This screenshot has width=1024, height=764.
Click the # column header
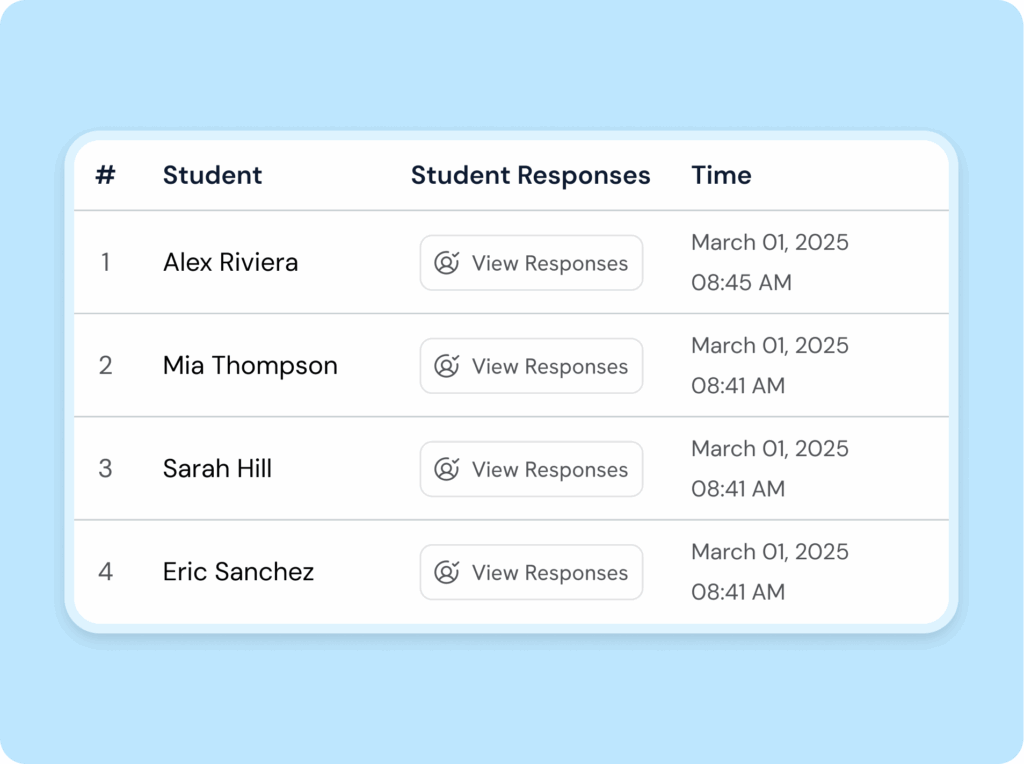click(105, 175)
